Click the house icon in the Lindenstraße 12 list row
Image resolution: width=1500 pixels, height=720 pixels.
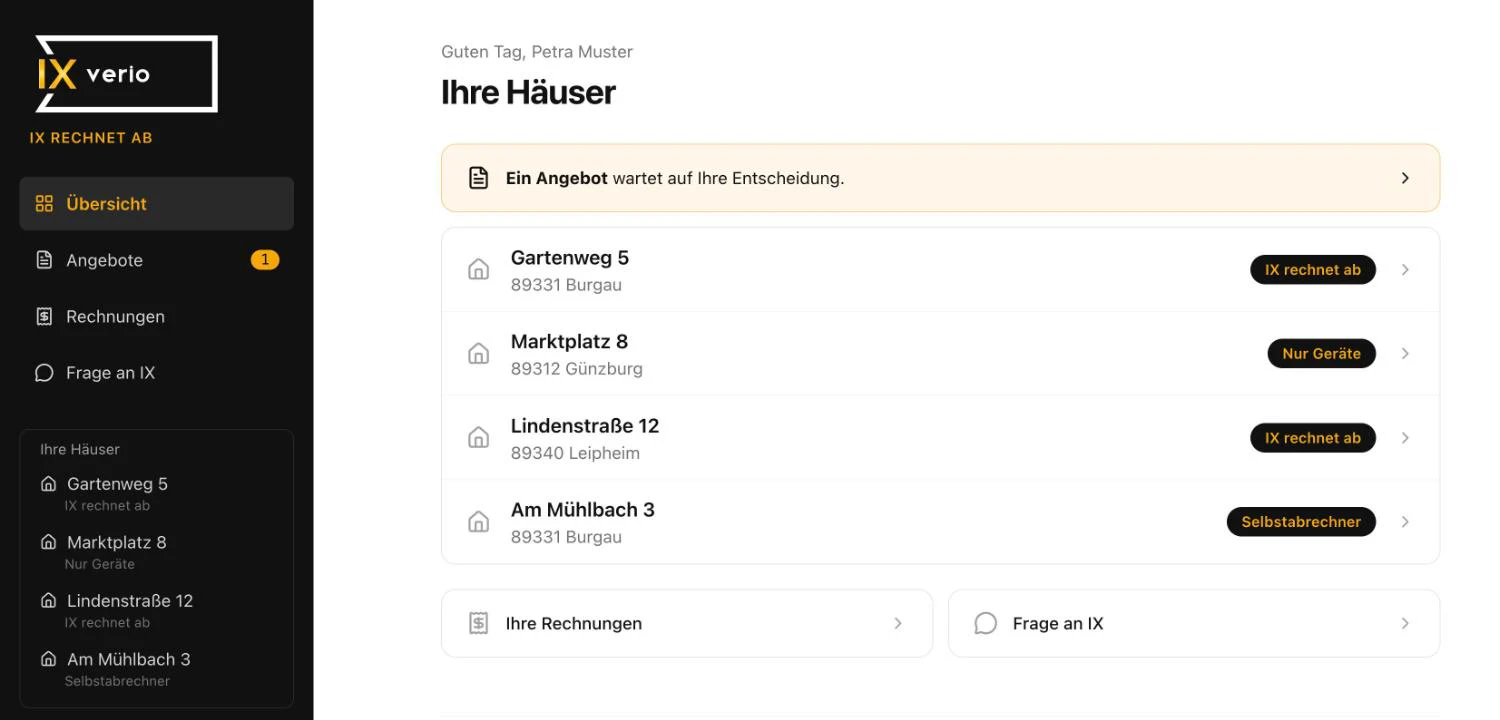479,438
